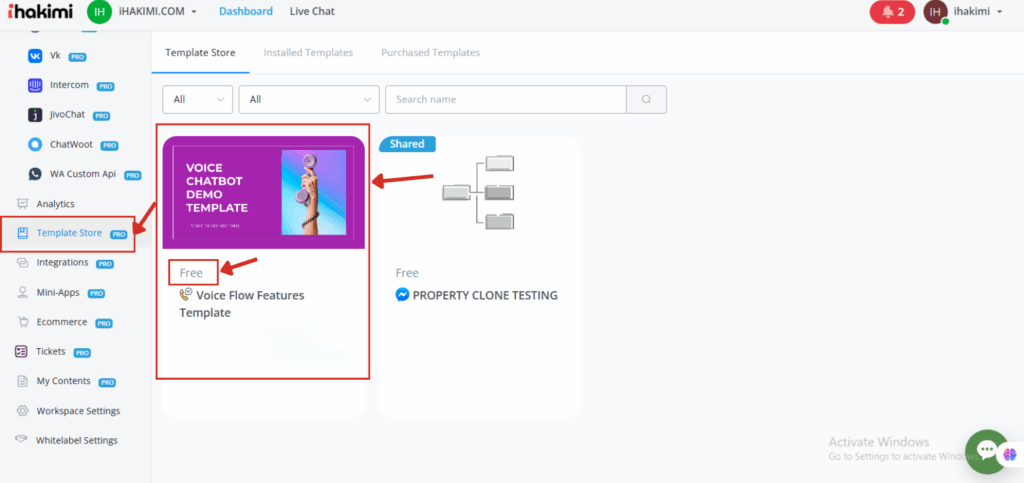This screenshot has height=483, width=1024.
Task: Select the JivoChat icon in sidebar
Action: pos(34,115)
